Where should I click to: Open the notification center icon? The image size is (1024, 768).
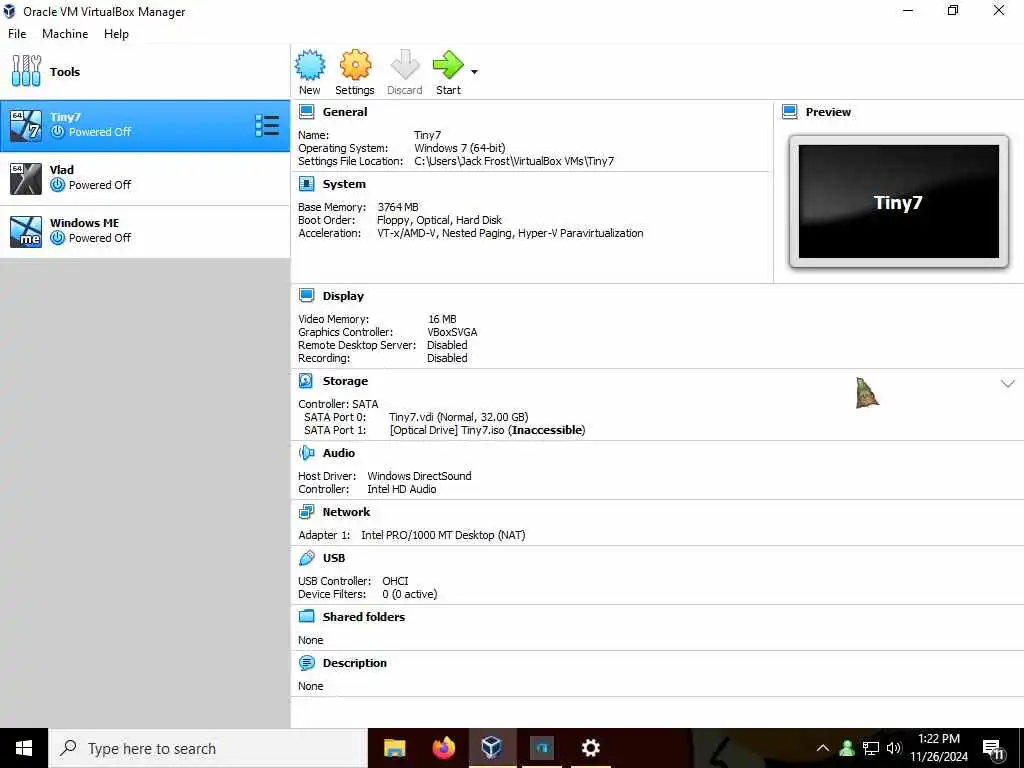[993, 749]
